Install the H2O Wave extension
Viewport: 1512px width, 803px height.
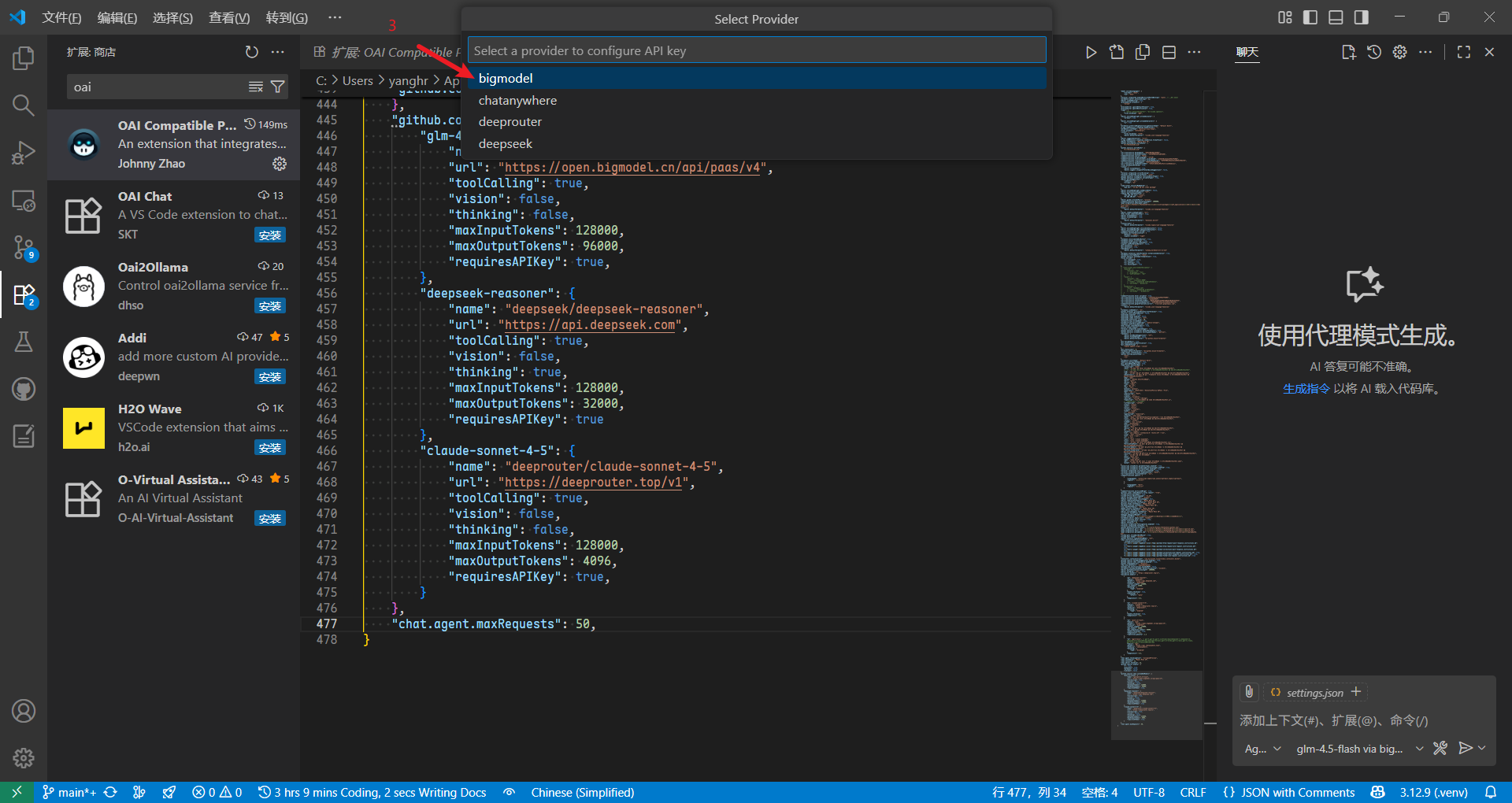click(x=270, y=447)
